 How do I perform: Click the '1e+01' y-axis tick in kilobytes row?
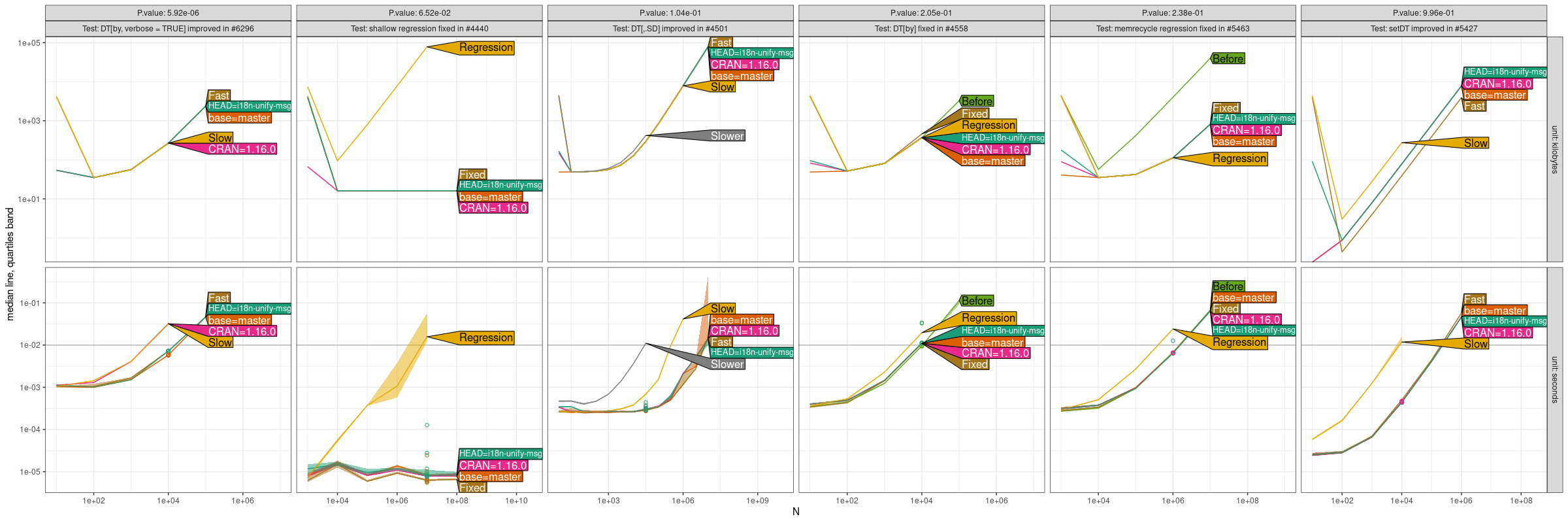pyautogui.click(x=29, y=199)
